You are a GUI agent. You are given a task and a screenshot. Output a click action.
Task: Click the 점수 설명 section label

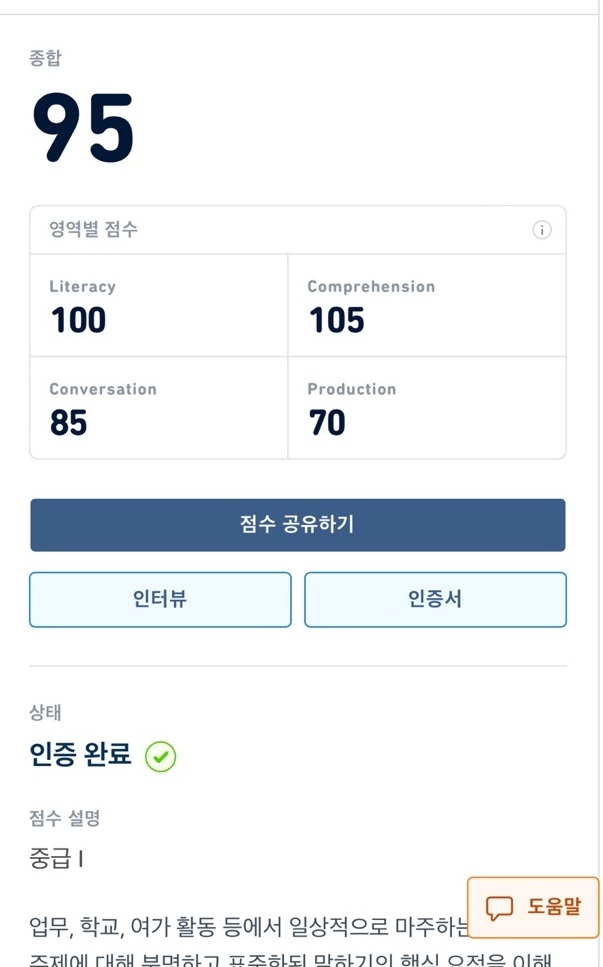[64, 818]
